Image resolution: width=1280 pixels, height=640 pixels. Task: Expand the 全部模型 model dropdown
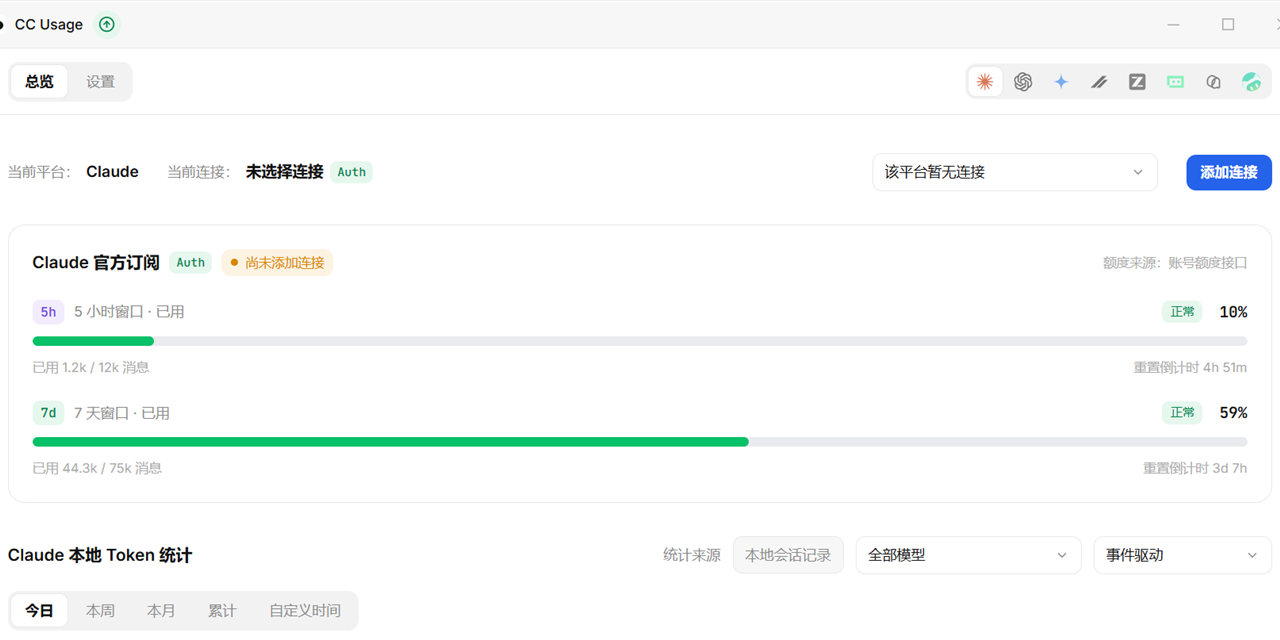[x=968, y=555]
